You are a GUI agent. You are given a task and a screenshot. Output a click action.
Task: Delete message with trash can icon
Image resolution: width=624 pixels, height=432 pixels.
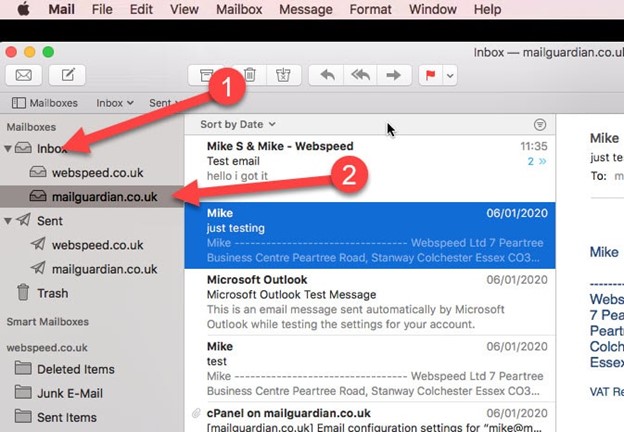[250, 75]
